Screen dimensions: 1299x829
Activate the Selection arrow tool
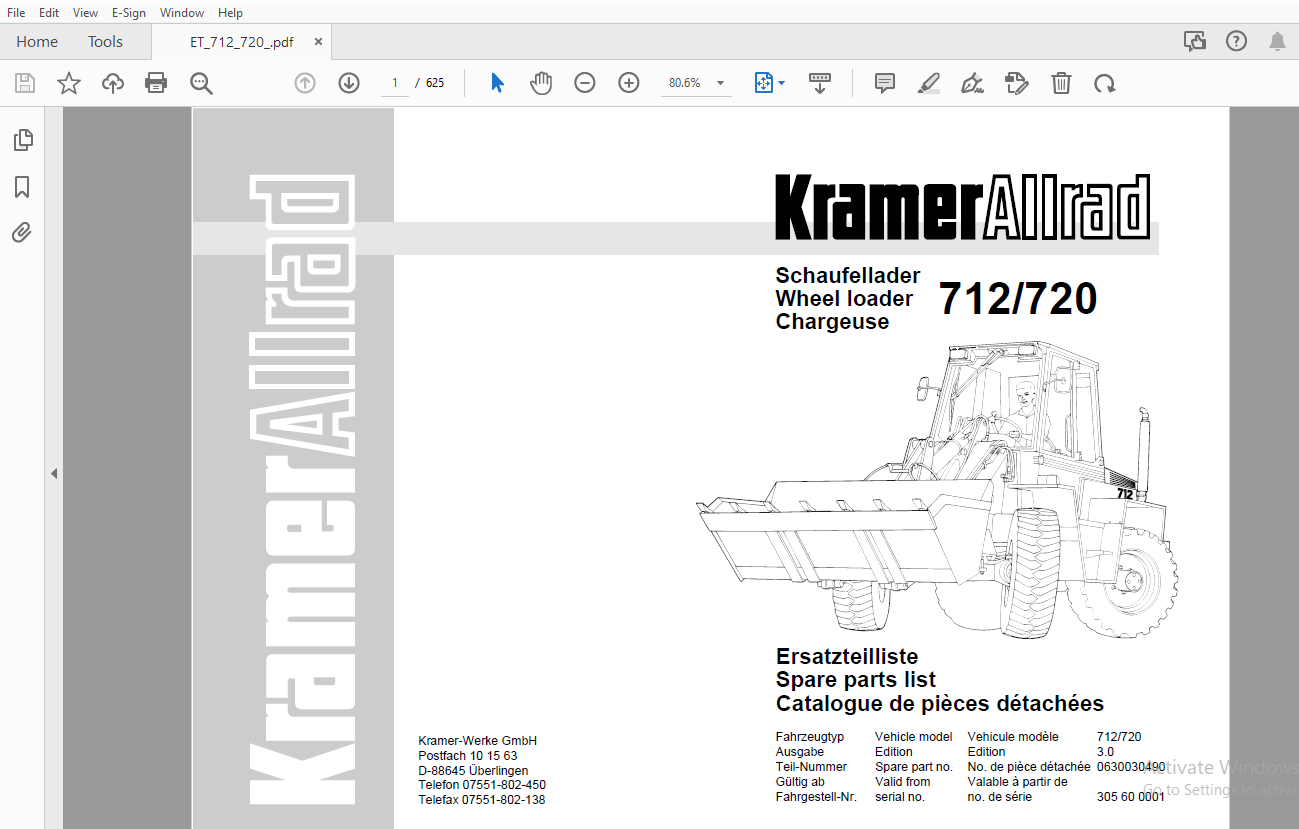point(497,83)
